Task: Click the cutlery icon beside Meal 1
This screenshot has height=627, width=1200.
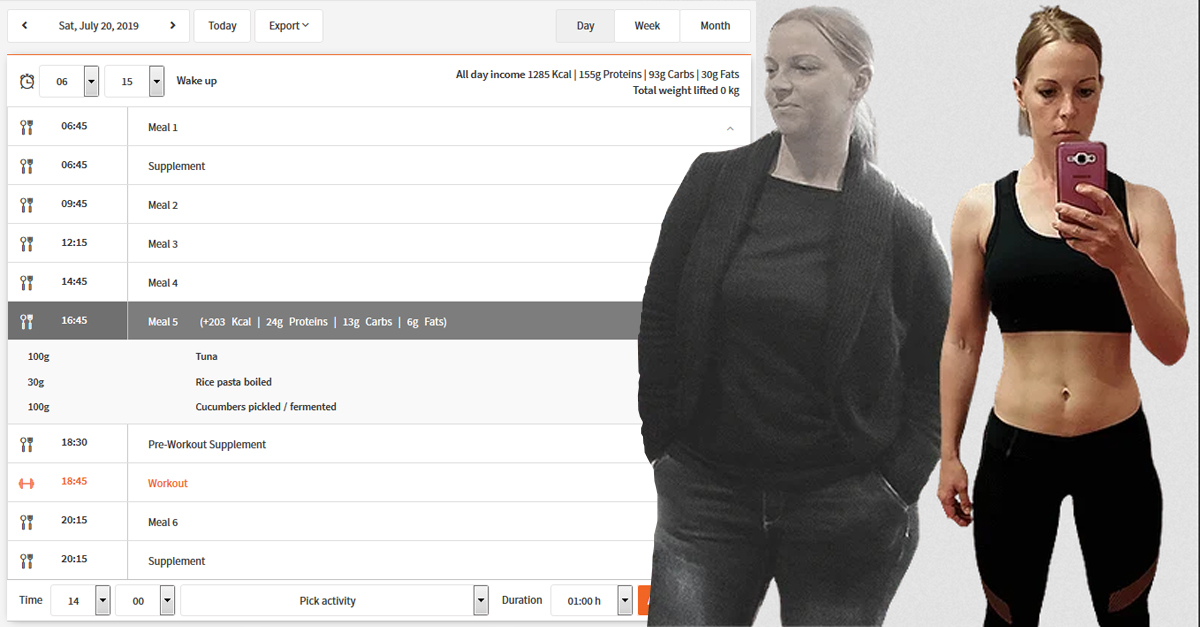Action: 27,127
